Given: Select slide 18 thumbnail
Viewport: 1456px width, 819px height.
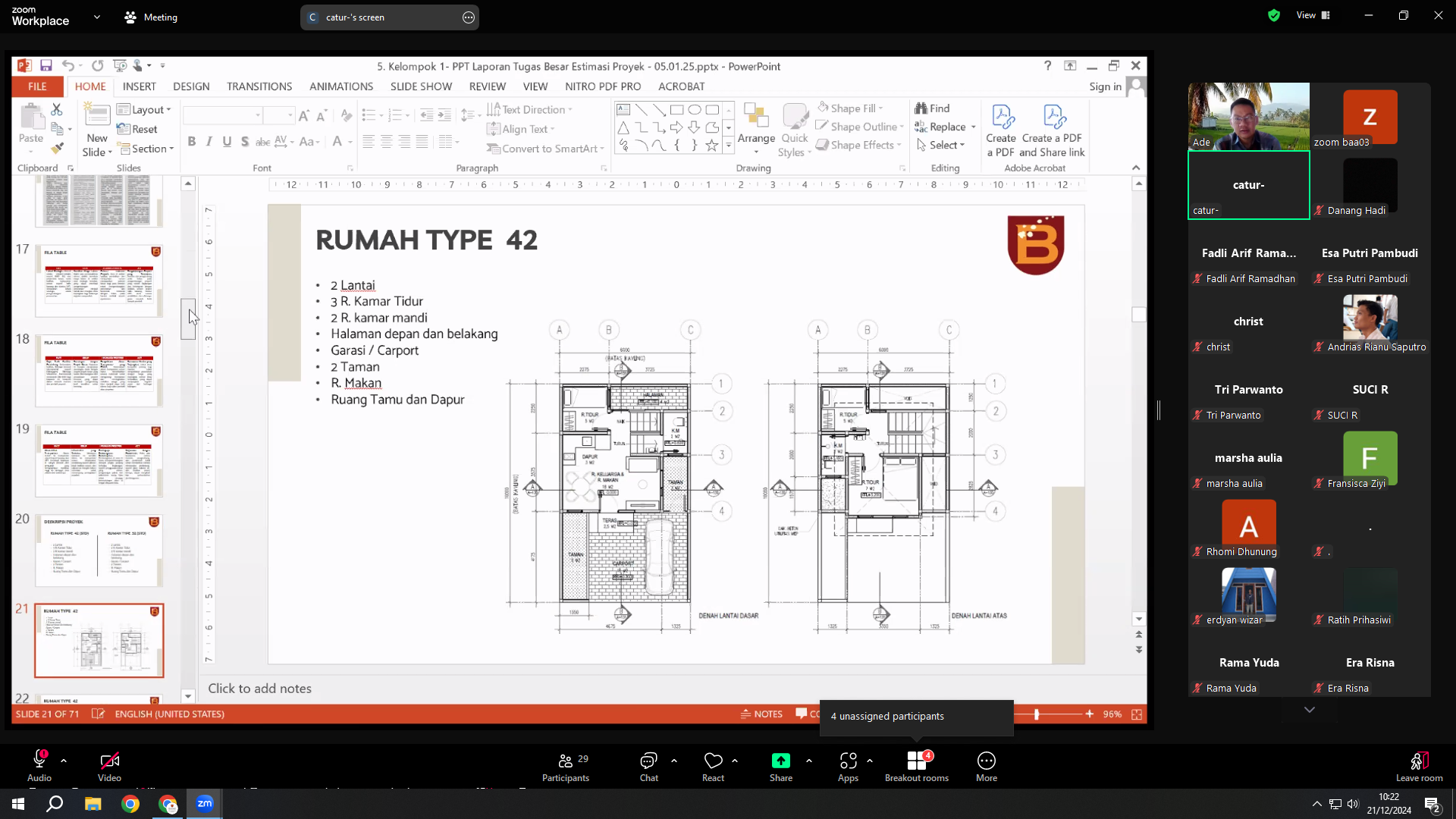Looking at the screenshot, I should 99,372.
